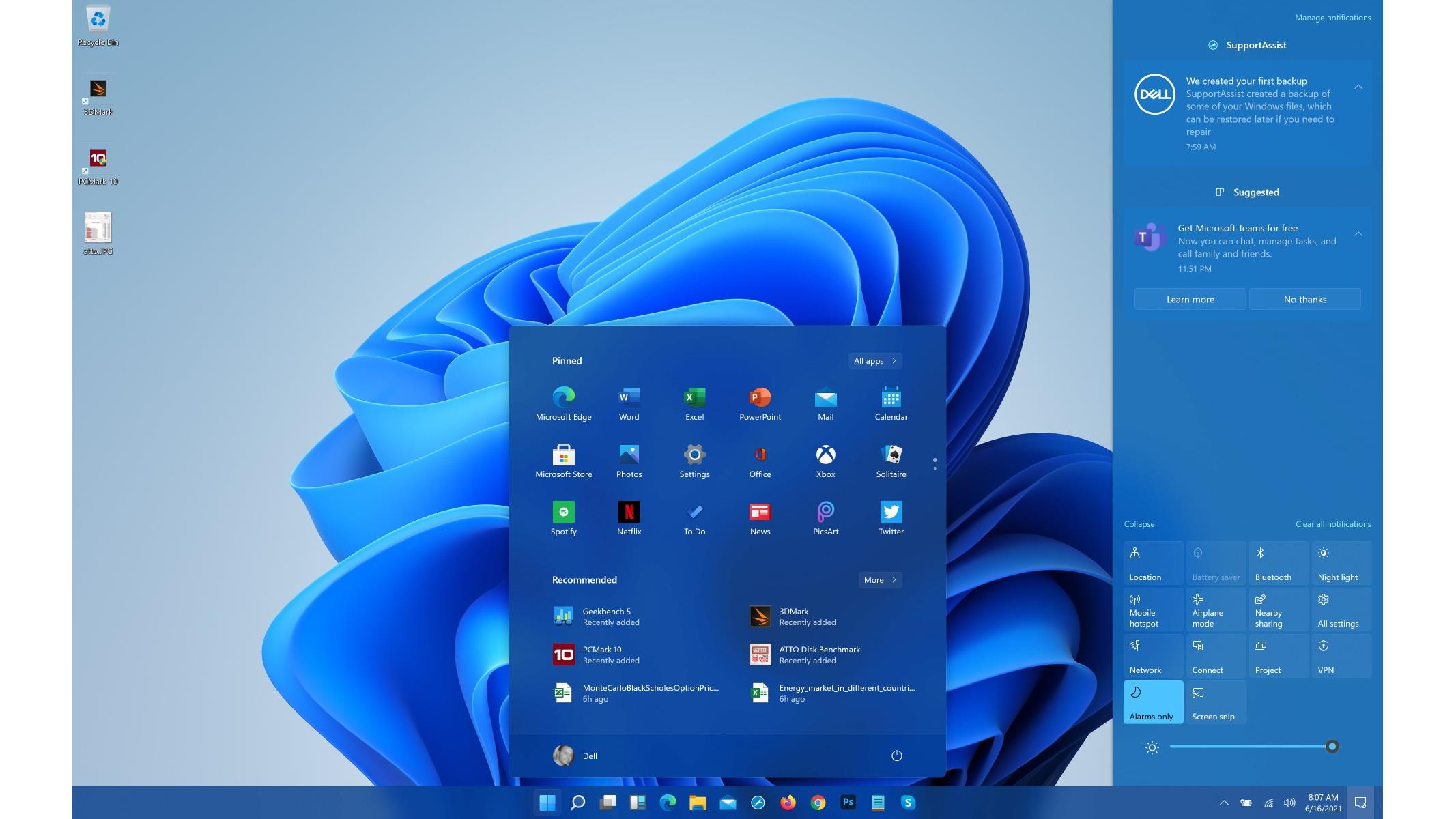Toggle Bluetooth quick action
The height and width of the screenshot is (819, 1456).
tap(1279, 563)
